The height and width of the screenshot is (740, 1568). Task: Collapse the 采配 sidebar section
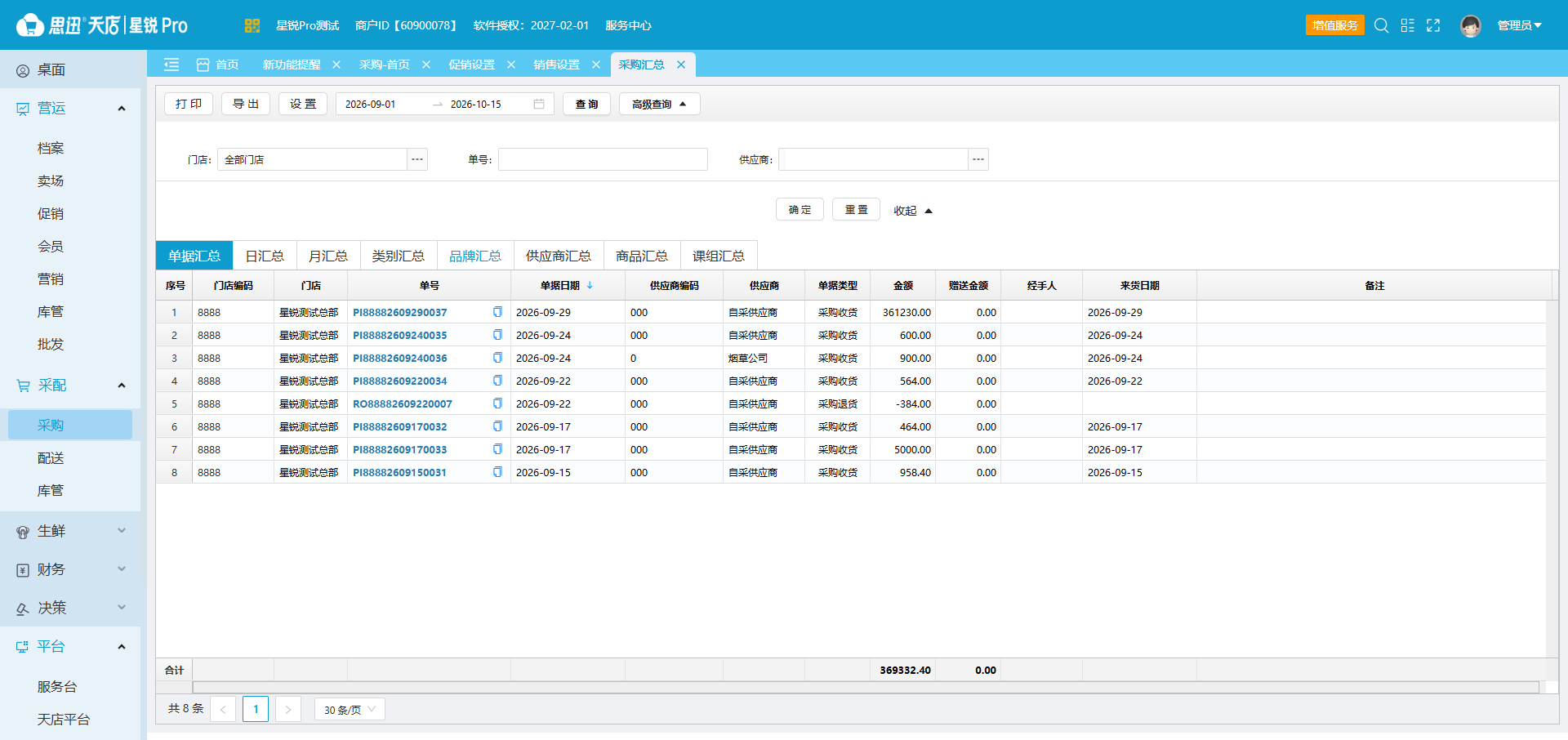point(122,386)
